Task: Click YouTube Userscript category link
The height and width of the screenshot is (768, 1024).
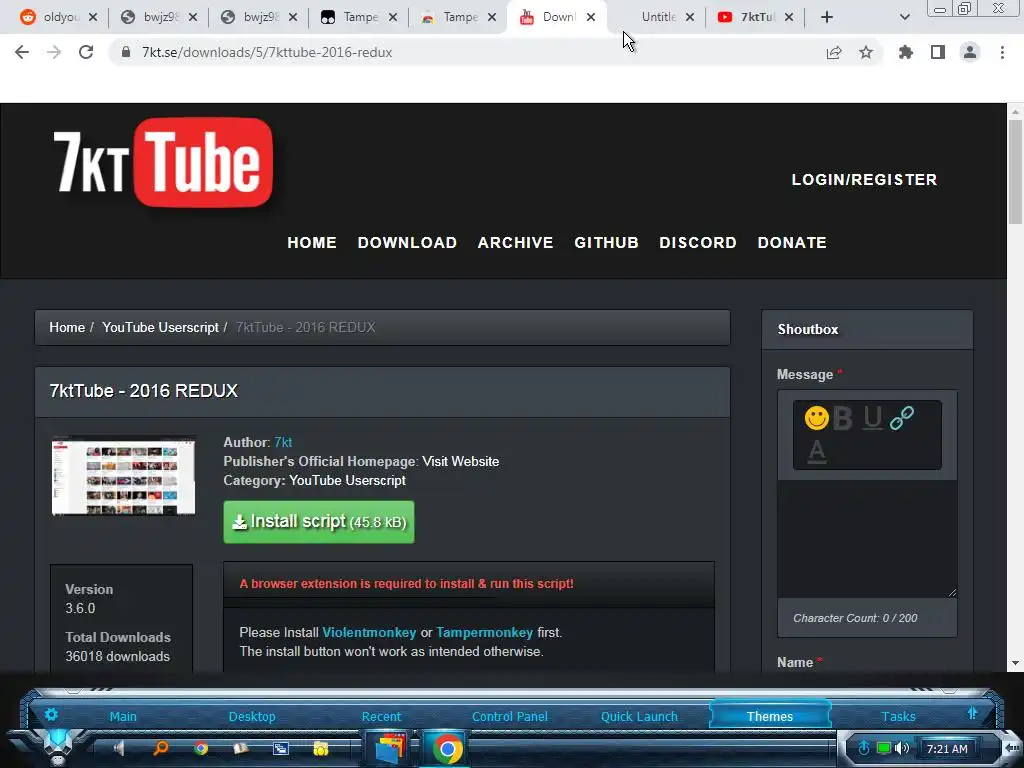Action: 347,480
